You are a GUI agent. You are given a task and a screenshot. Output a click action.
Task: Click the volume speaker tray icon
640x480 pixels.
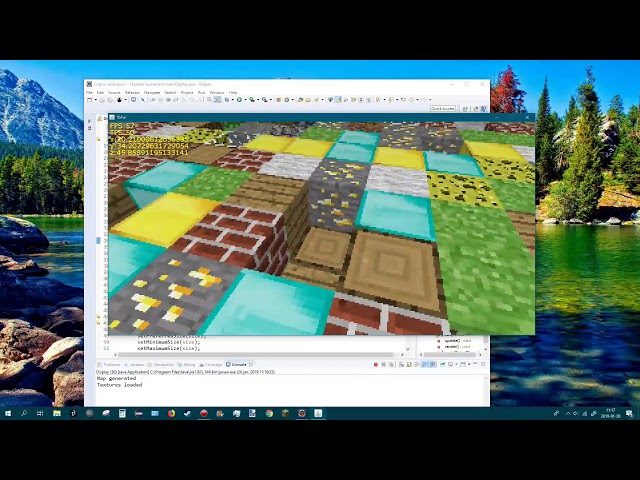[576, 413]
